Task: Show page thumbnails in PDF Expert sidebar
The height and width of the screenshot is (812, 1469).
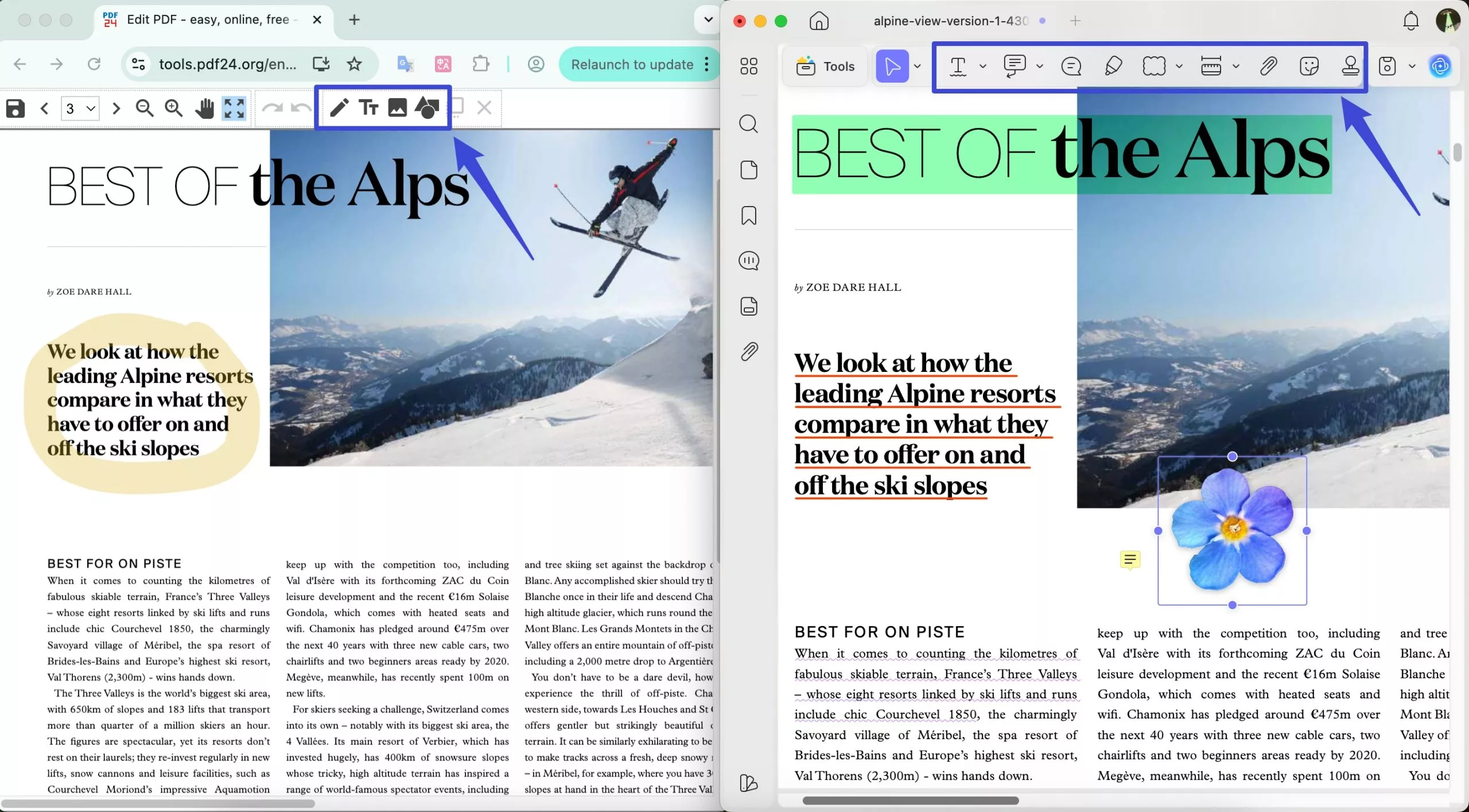Action: [x=748, y=169]
